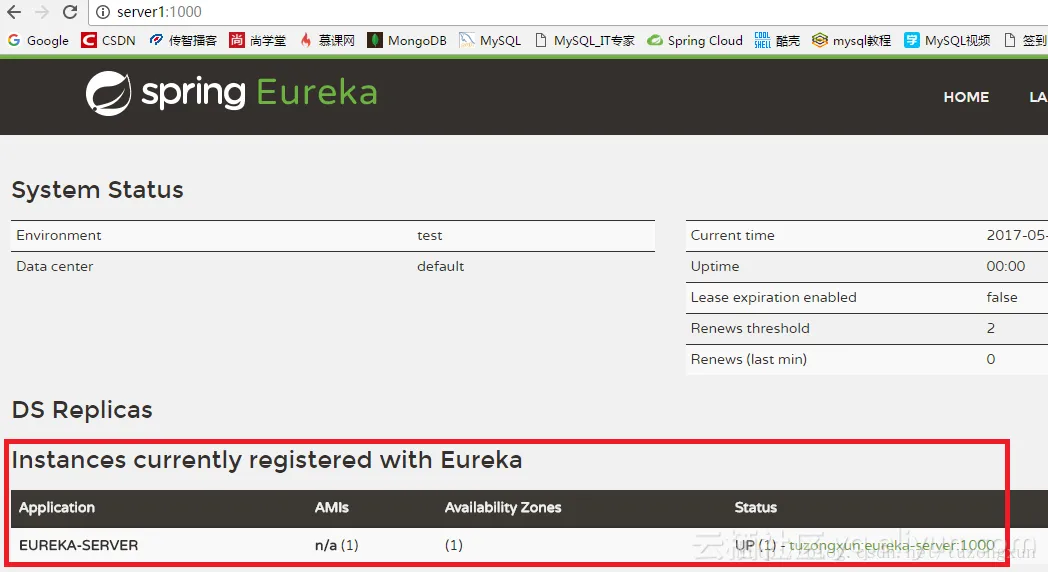Click the Renews threshold label
This screenshot has height=572, width=1048.
pyautogui.click(x=750, y=328)
